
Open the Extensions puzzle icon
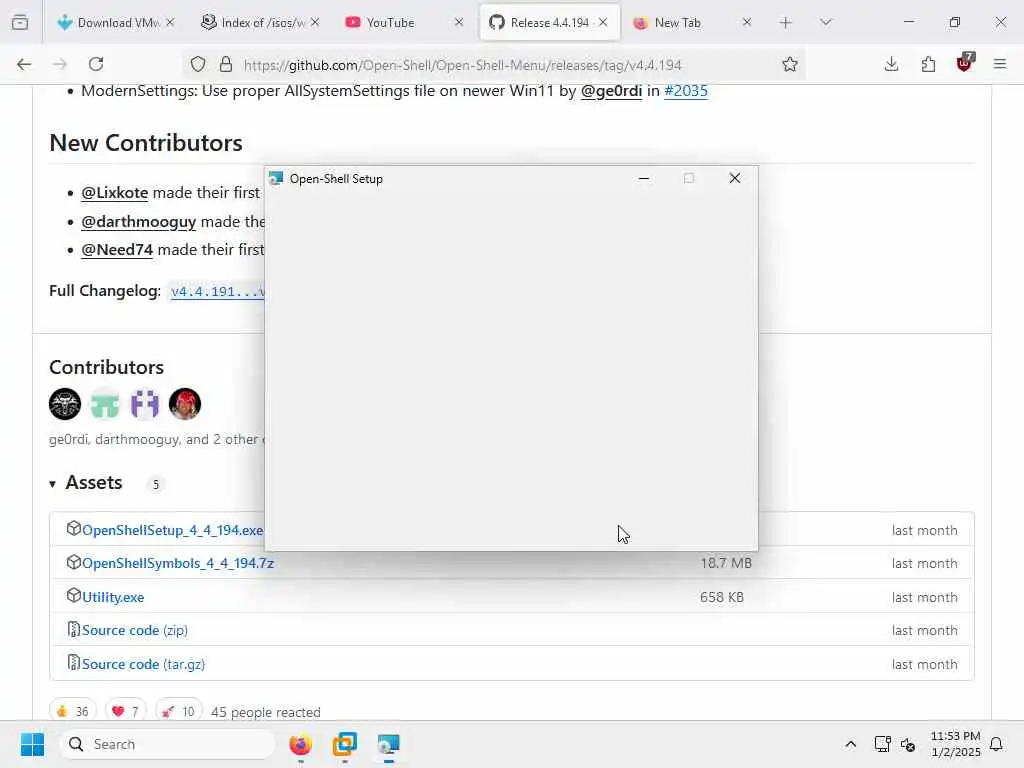click(x=928, y=64)
